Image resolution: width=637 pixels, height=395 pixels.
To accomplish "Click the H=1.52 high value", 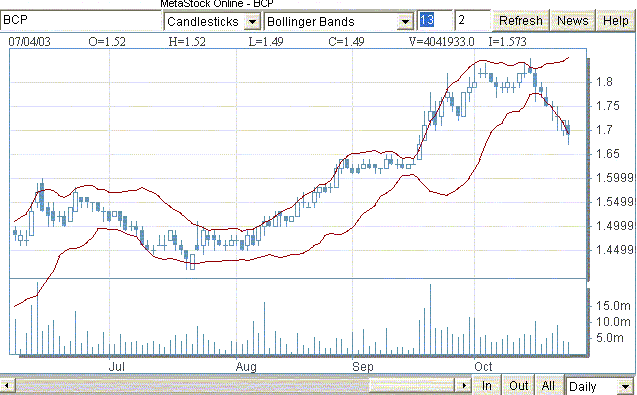I will coord(187,42).
